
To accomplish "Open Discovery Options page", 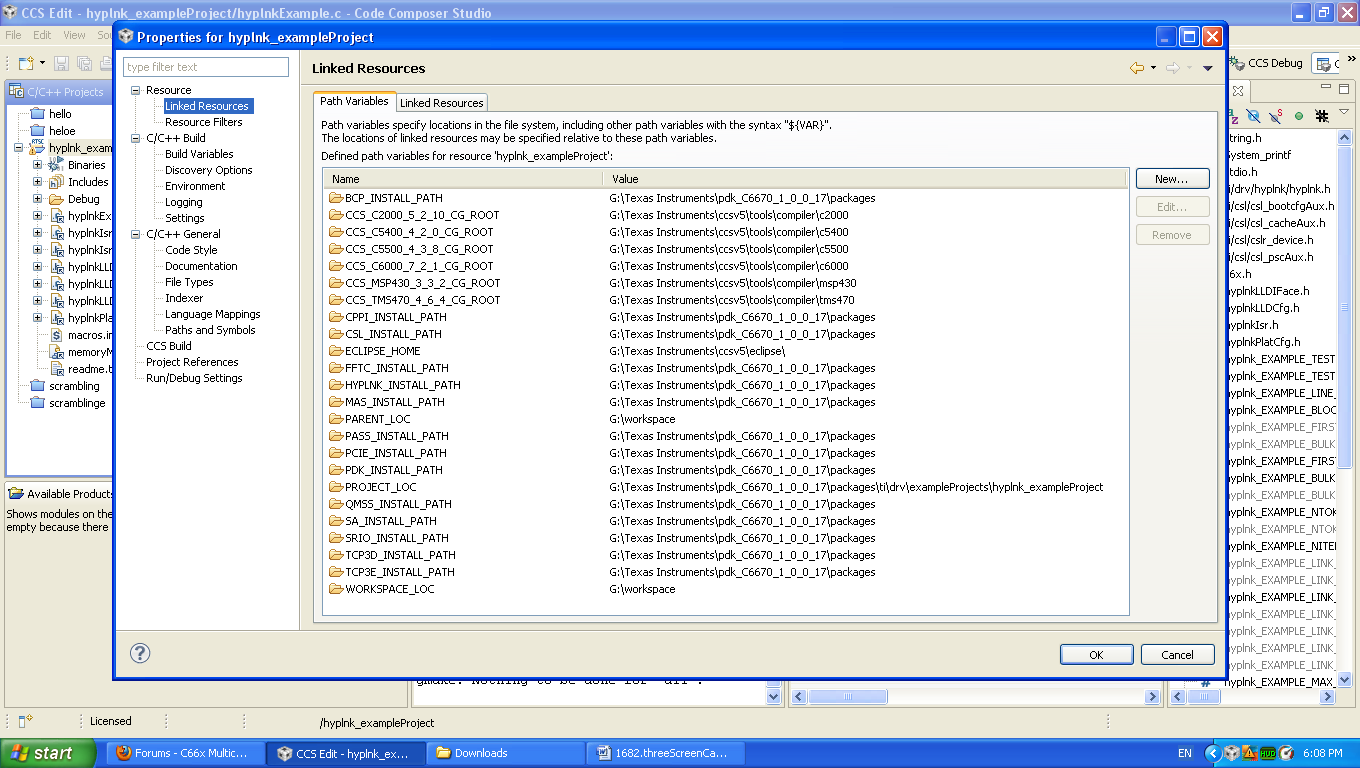I will (208, 170).
